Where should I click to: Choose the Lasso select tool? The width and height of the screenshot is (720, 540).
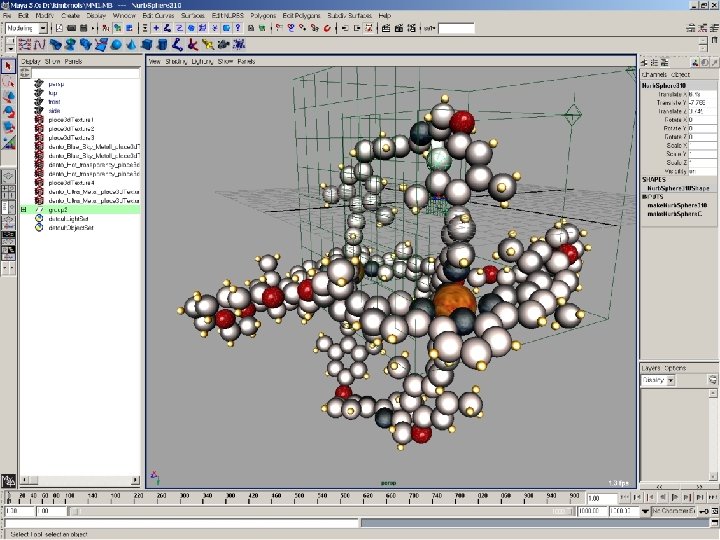pyautogui.click(x=8, y=81)
